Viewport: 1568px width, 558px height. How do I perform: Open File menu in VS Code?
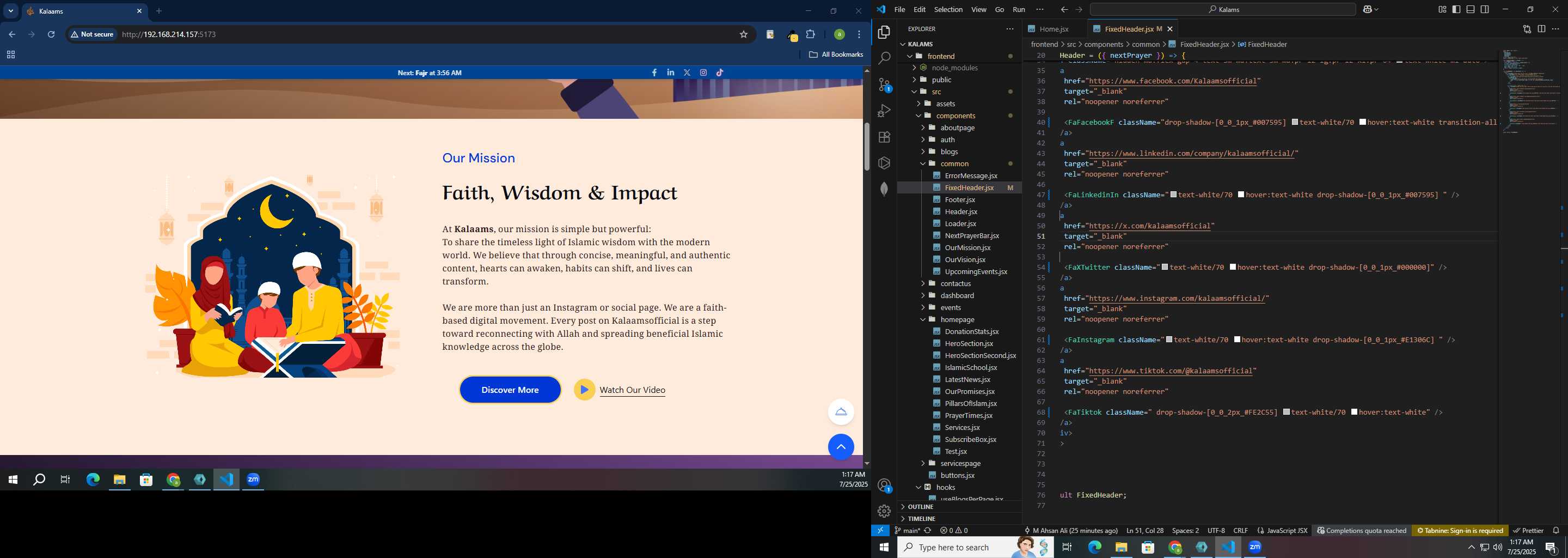tap(899, 10)
